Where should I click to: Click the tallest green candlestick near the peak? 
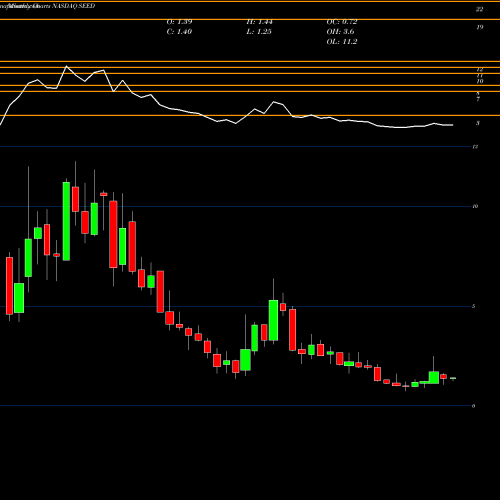pos(66,221)
